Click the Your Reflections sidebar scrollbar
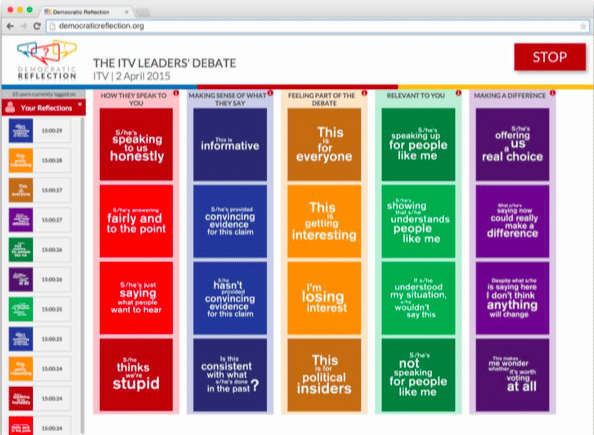 tap(82, 275)
